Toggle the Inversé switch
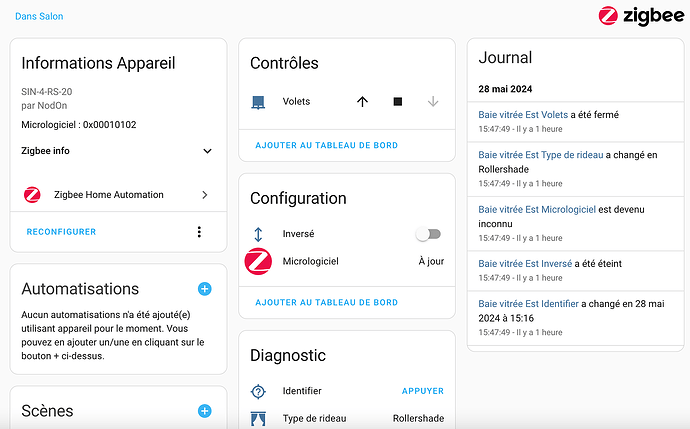Viewport: 690px width, 429px height. point(428,234)
